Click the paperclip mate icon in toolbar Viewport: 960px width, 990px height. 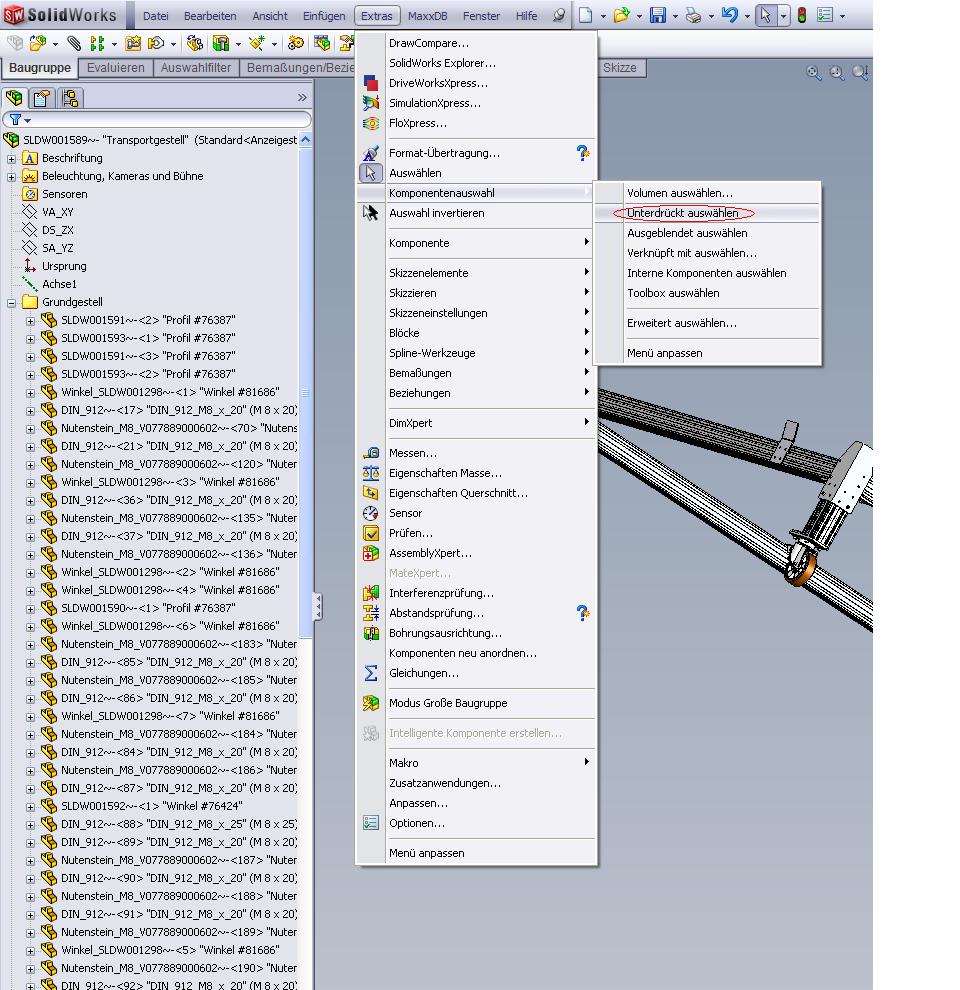[74, 43]
